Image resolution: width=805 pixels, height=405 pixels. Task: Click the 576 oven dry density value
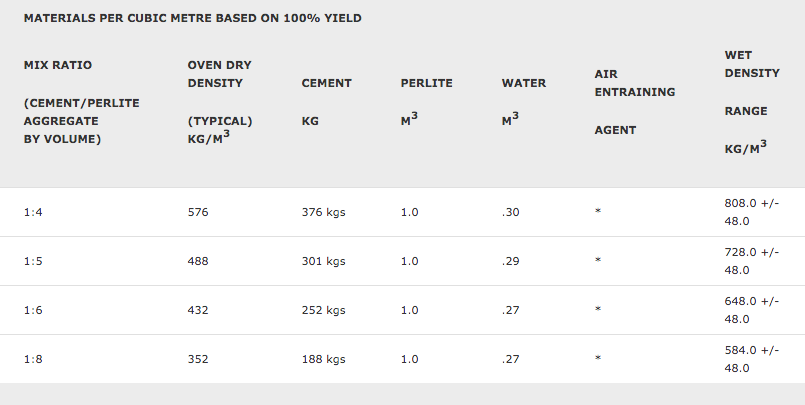point(198,212)
